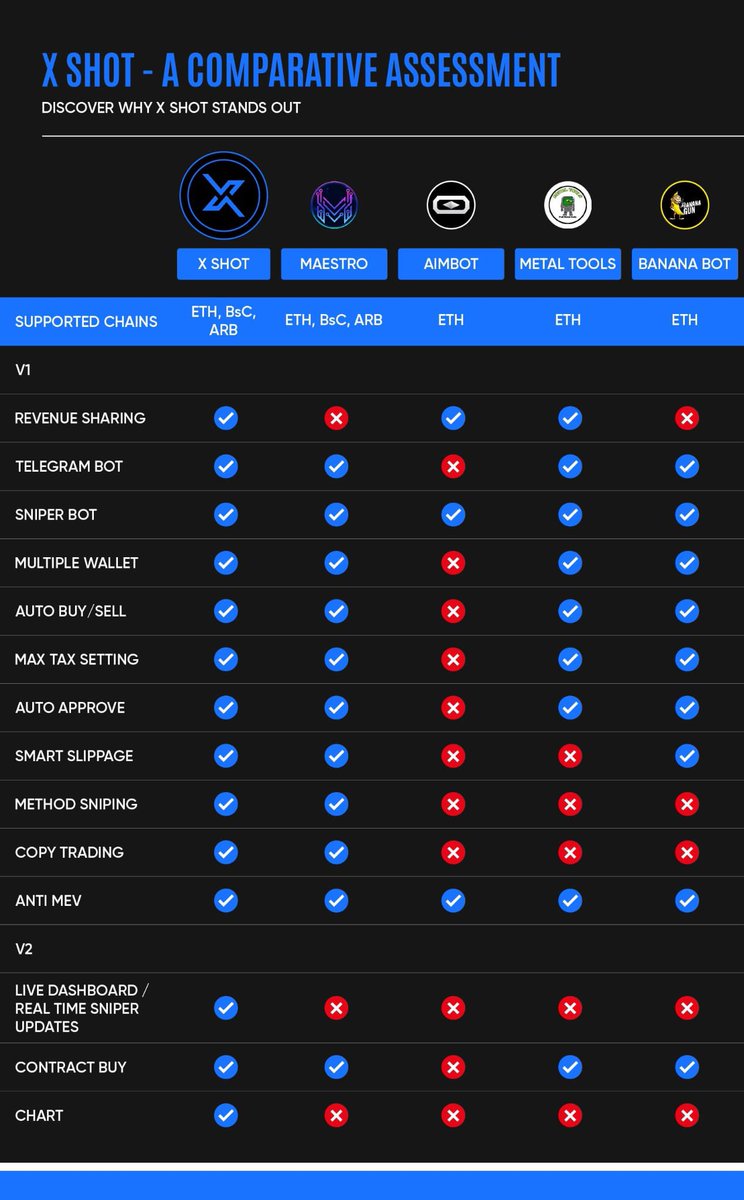Click Live Dashboard checkmark under X Shot

226,1008
